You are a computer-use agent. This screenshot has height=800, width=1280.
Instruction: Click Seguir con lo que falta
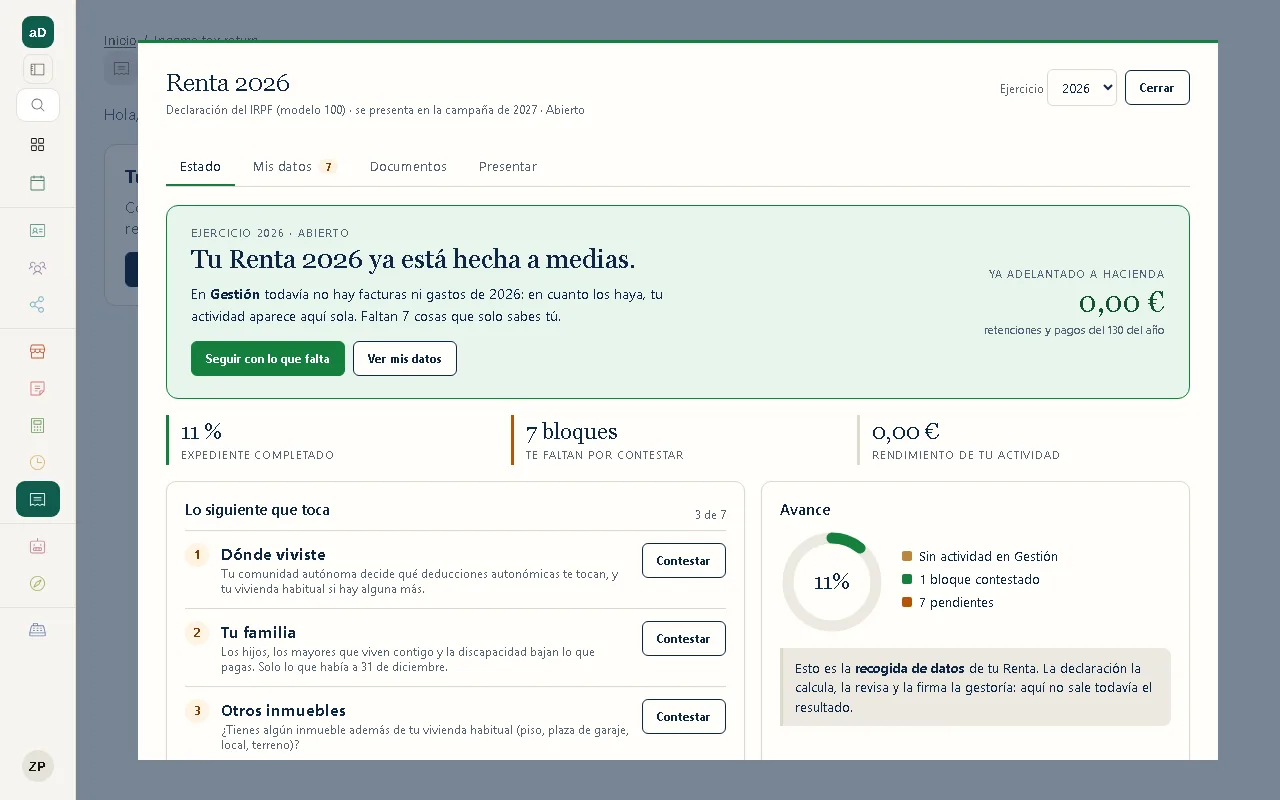point(268,359)
